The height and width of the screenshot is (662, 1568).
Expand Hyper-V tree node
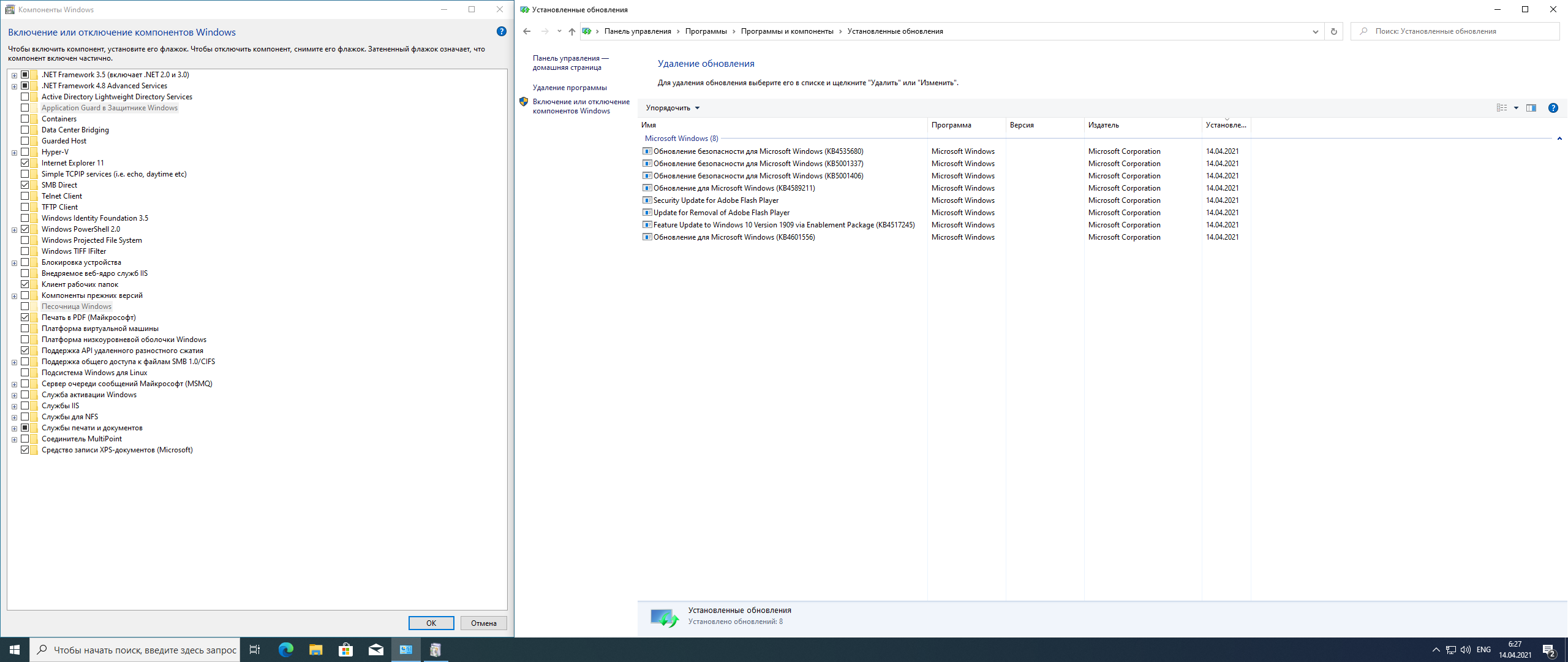tap(14, 153)
